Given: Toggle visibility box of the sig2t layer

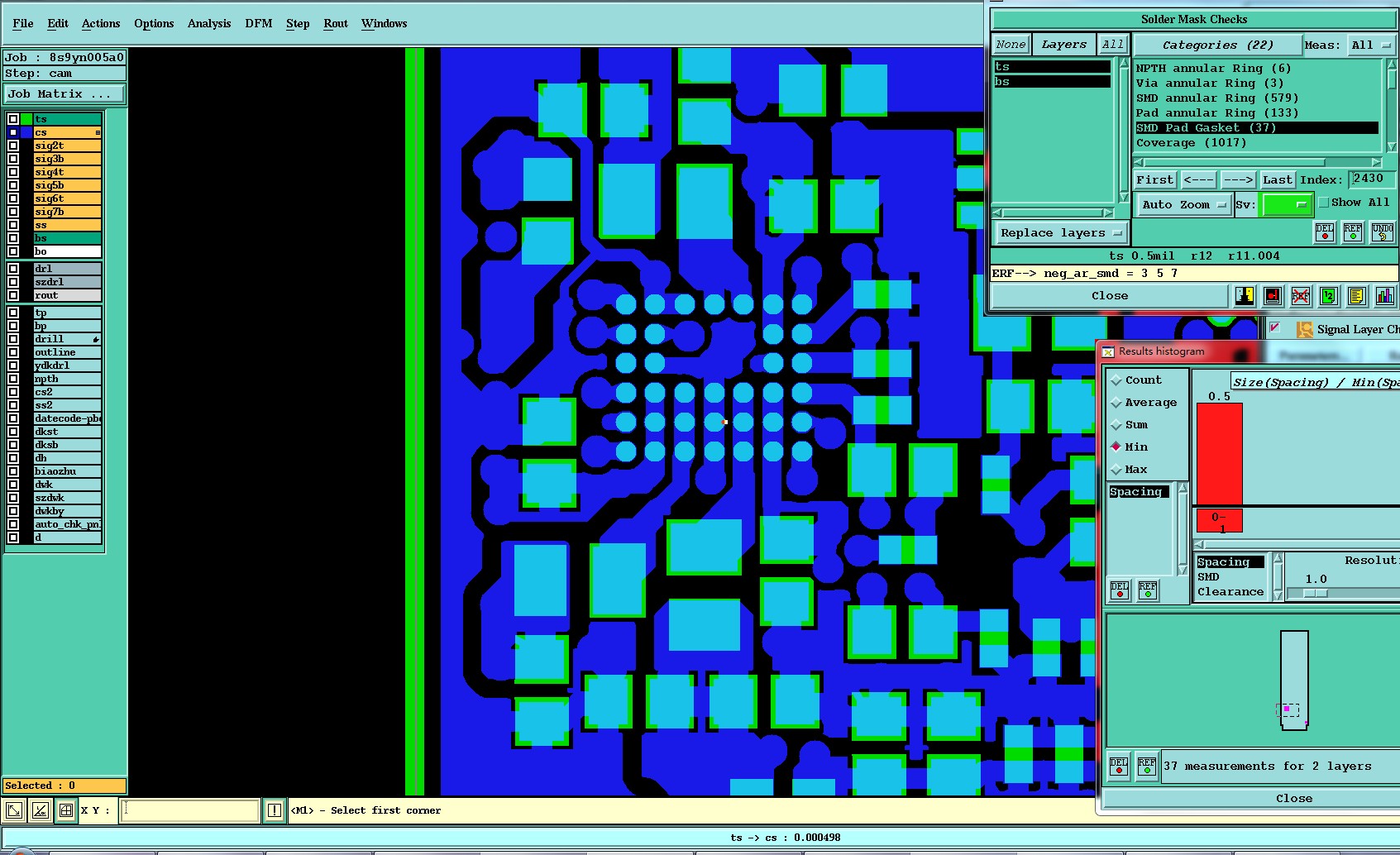Looking at the screenshot, I should tap(13, 146).
